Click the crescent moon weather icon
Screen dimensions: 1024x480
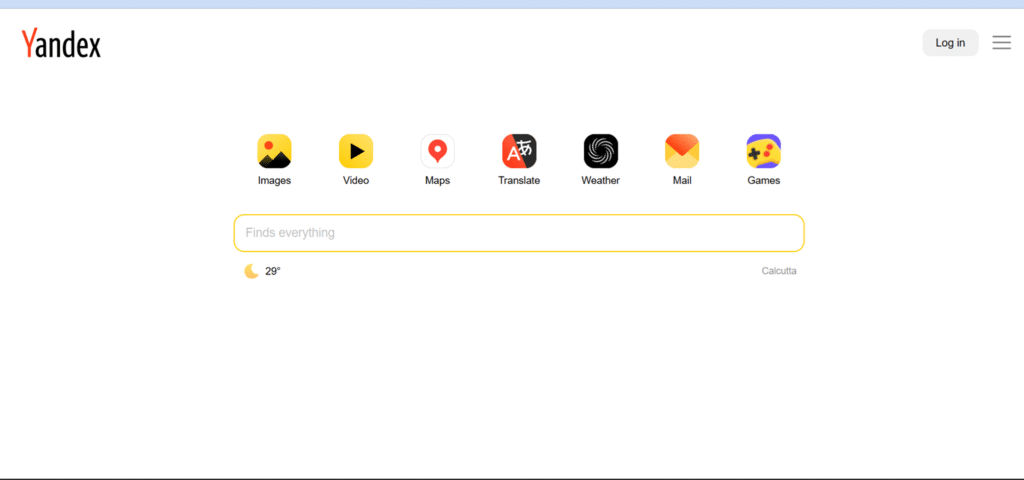(x=251, y=271)
